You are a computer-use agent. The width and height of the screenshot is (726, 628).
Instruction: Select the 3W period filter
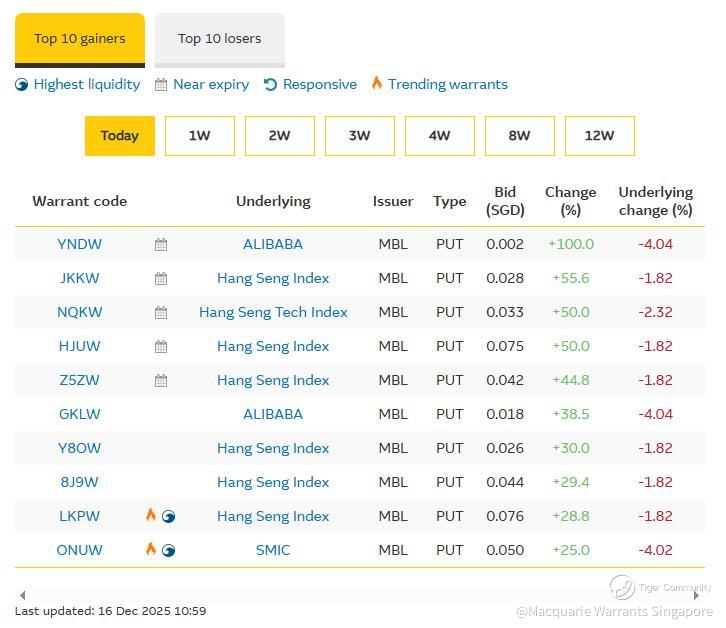tap(360, 136)
